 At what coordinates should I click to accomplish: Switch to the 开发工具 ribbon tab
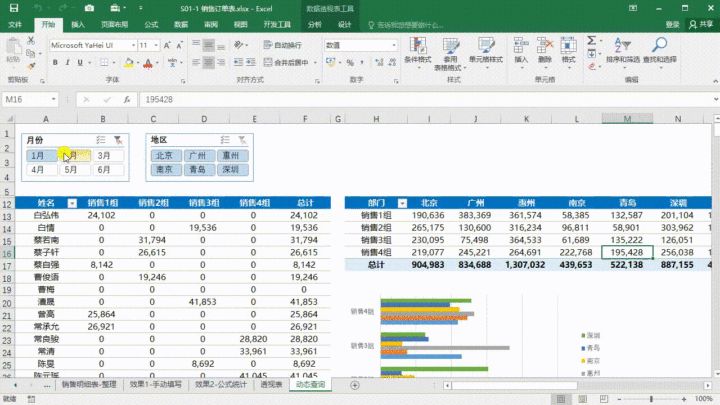[277, 24]
